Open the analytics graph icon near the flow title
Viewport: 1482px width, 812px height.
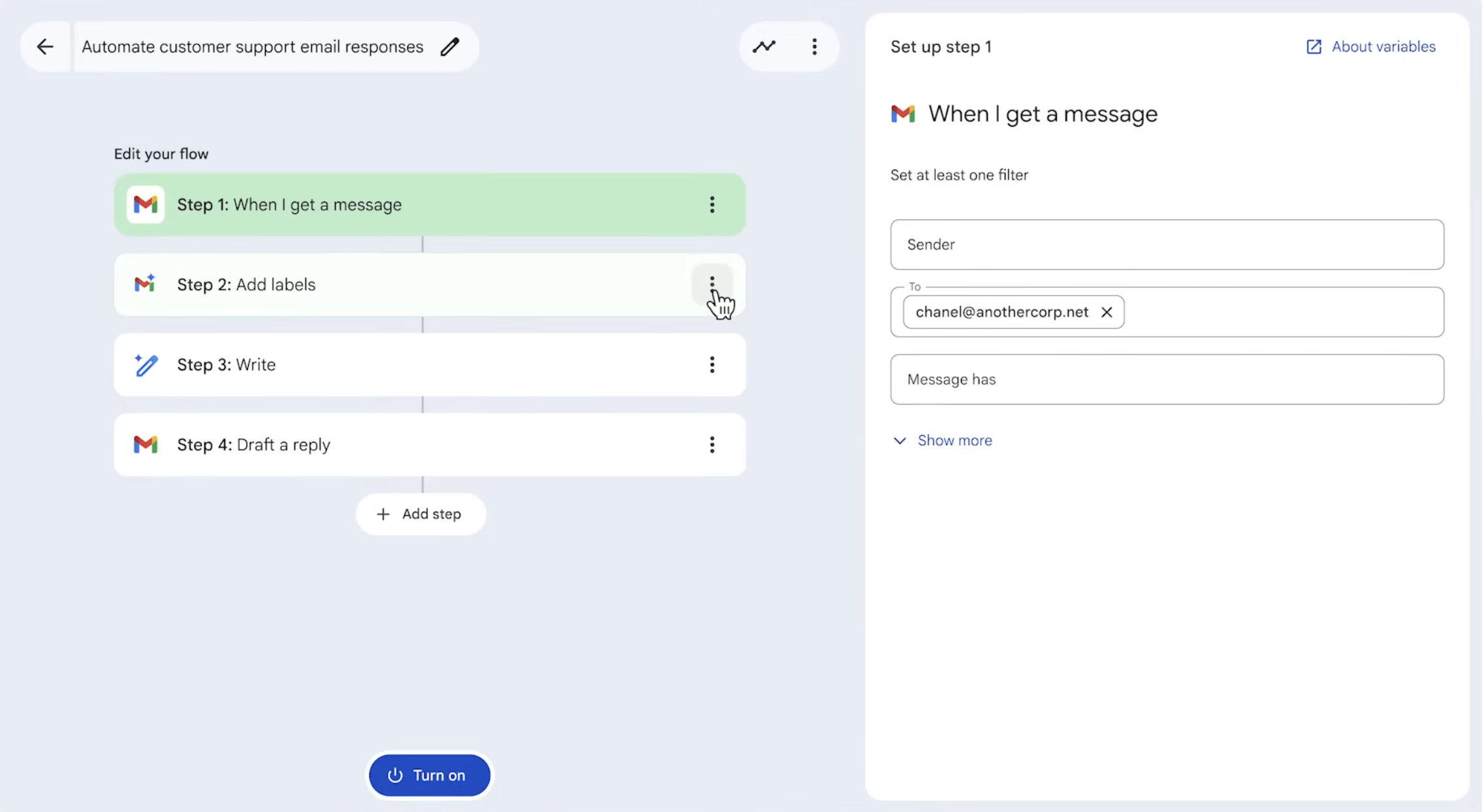[764, 46]
